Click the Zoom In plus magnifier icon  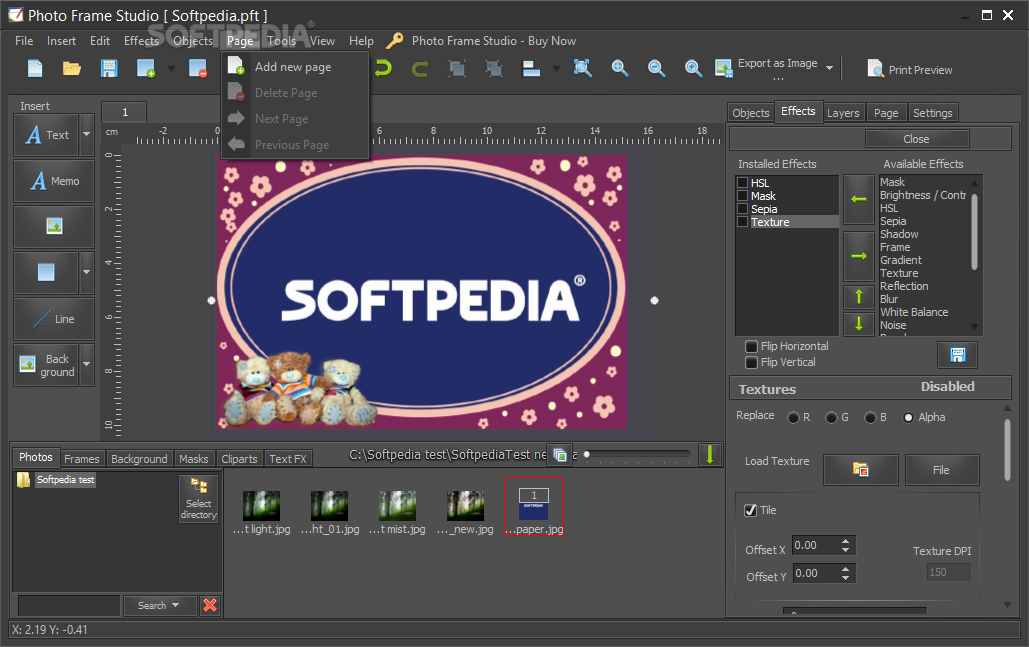(693, 68)
